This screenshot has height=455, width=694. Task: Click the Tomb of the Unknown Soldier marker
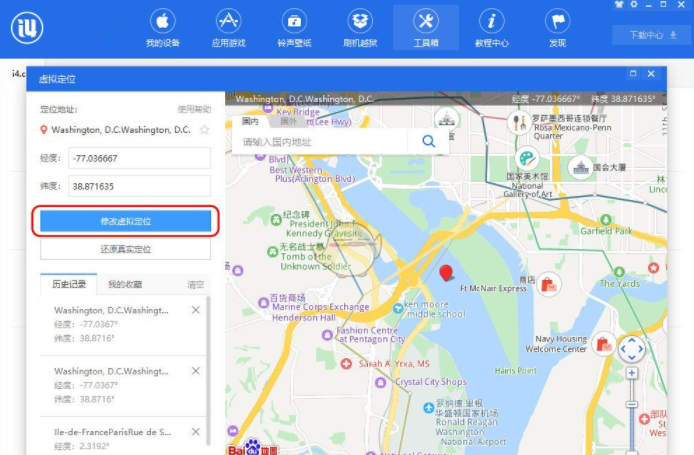tap(273, 252)
